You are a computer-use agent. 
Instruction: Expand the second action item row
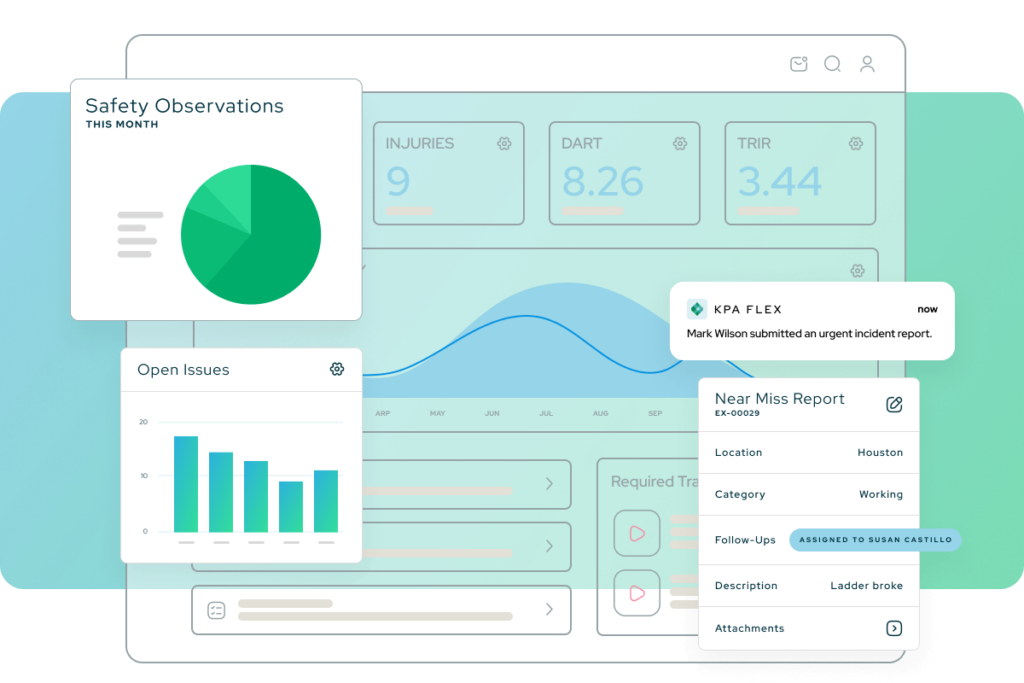click(x=548, y=546)
